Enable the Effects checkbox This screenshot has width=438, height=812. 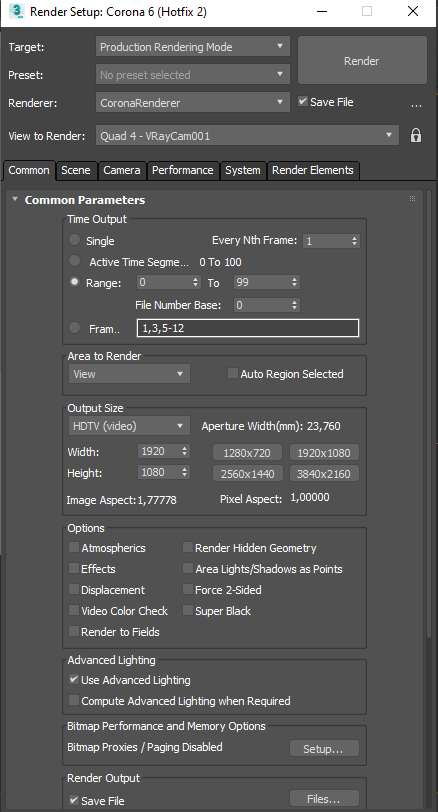74,568
